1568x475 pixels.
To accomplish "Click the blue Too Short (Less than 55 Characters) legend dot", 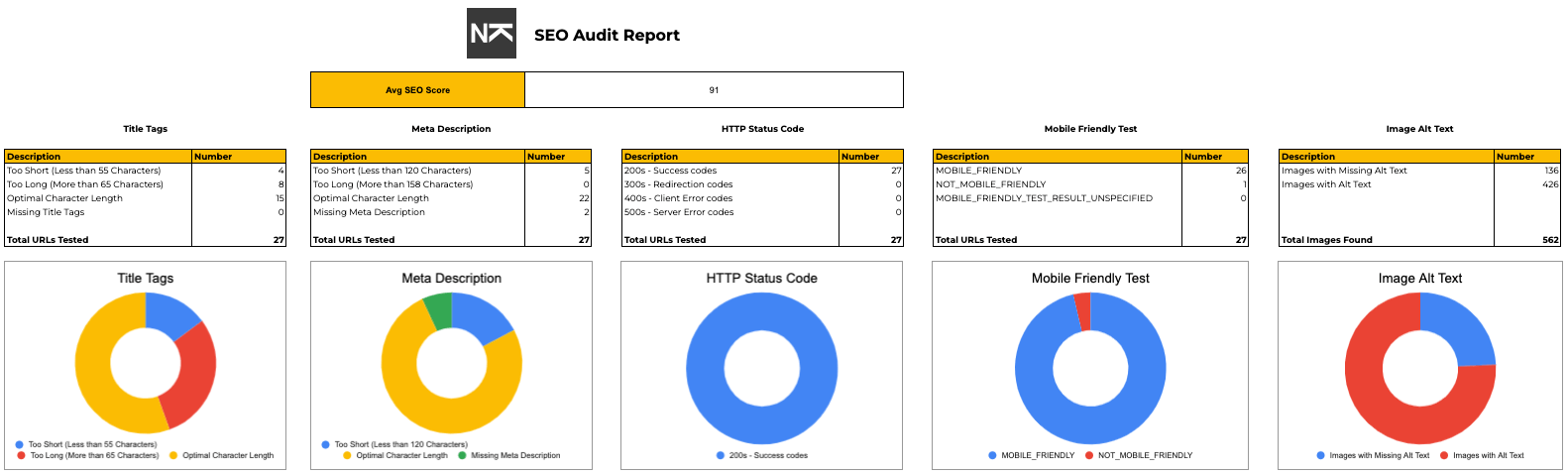I will (20, 444).
